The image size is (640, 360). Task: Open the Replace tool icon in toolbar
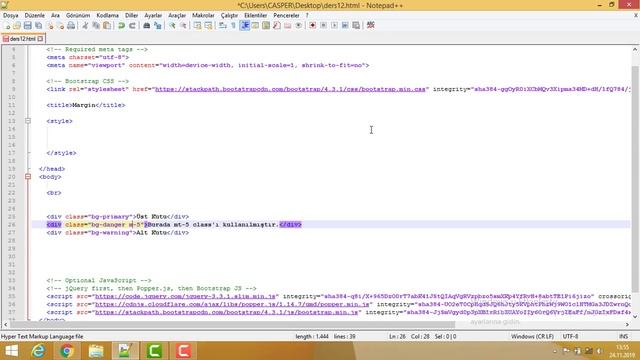[158, 25]
